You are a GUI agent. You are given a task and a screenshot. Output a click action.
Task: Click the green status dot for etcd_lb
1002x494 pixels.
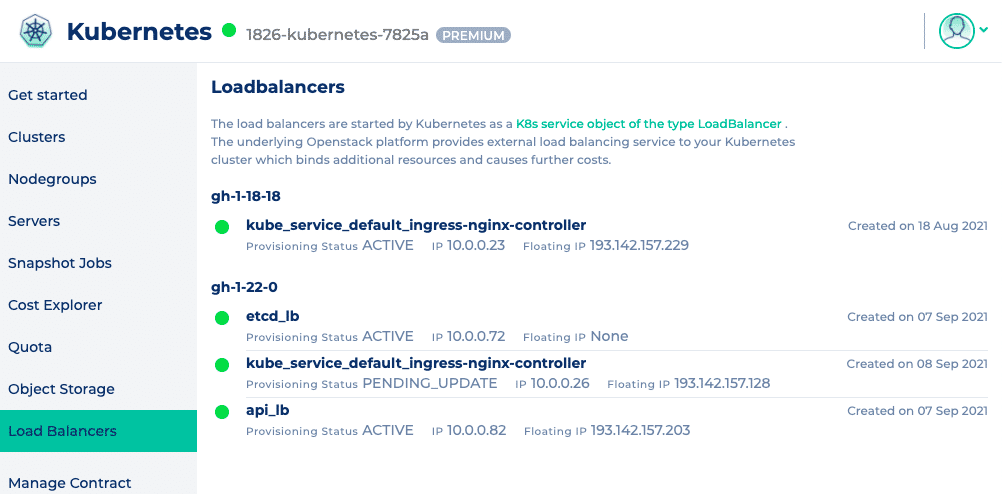click(222, 318)
